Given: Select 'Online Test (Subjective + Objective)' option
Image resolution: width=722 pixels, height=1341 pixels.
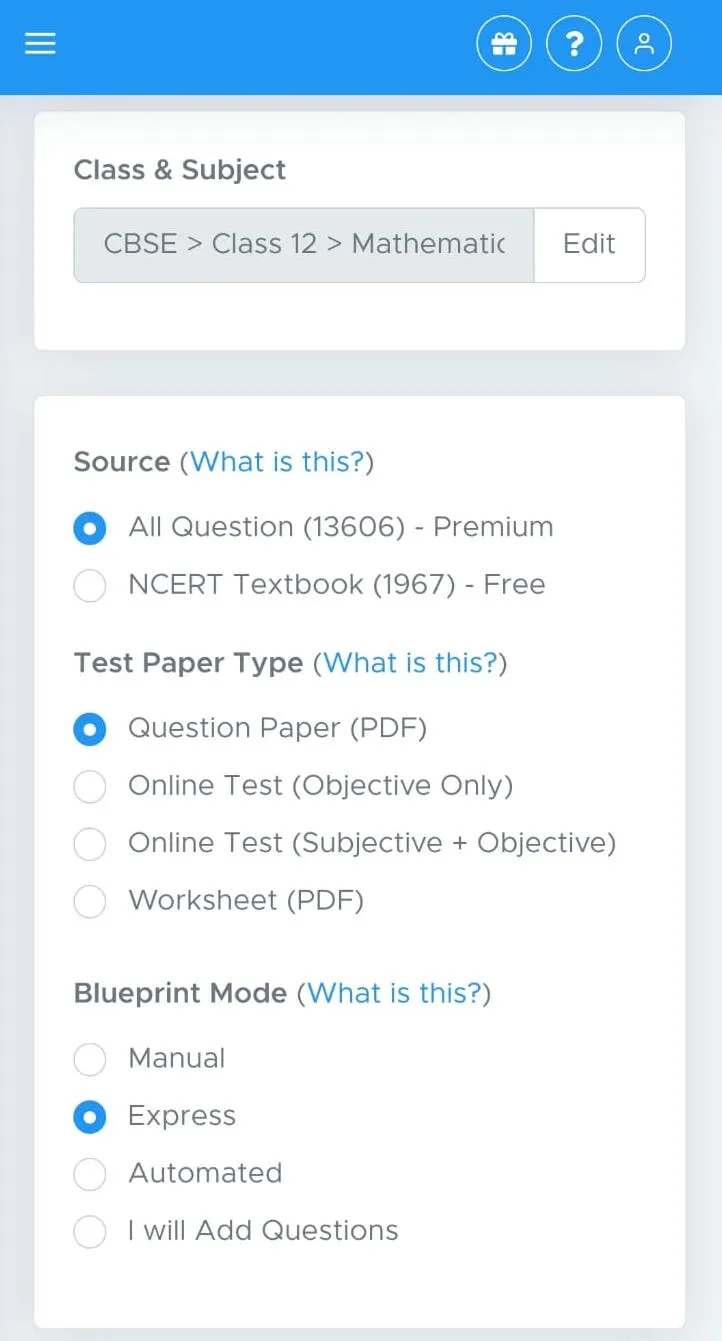Looking at the screenshot, I should 90,843.
